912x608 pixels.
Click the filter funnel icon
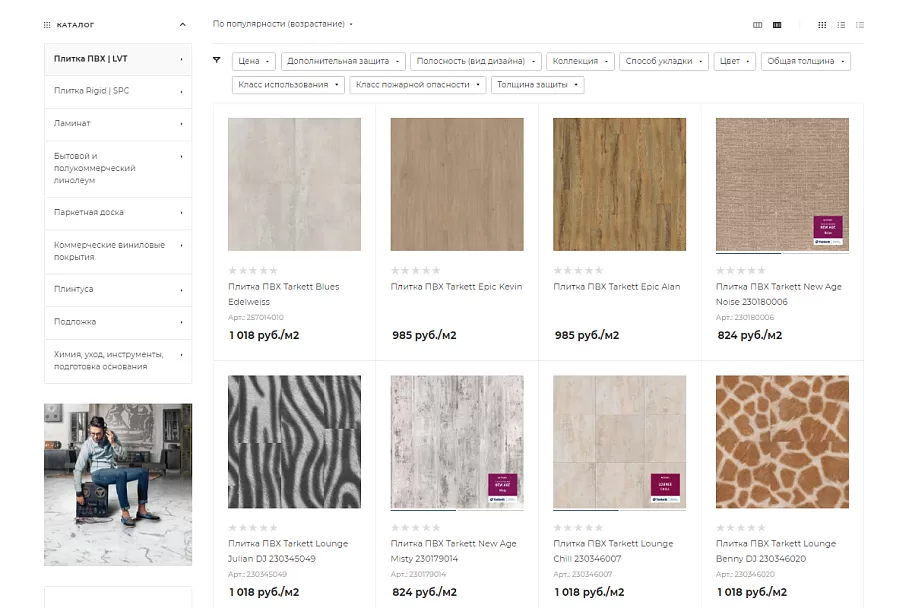217,60
